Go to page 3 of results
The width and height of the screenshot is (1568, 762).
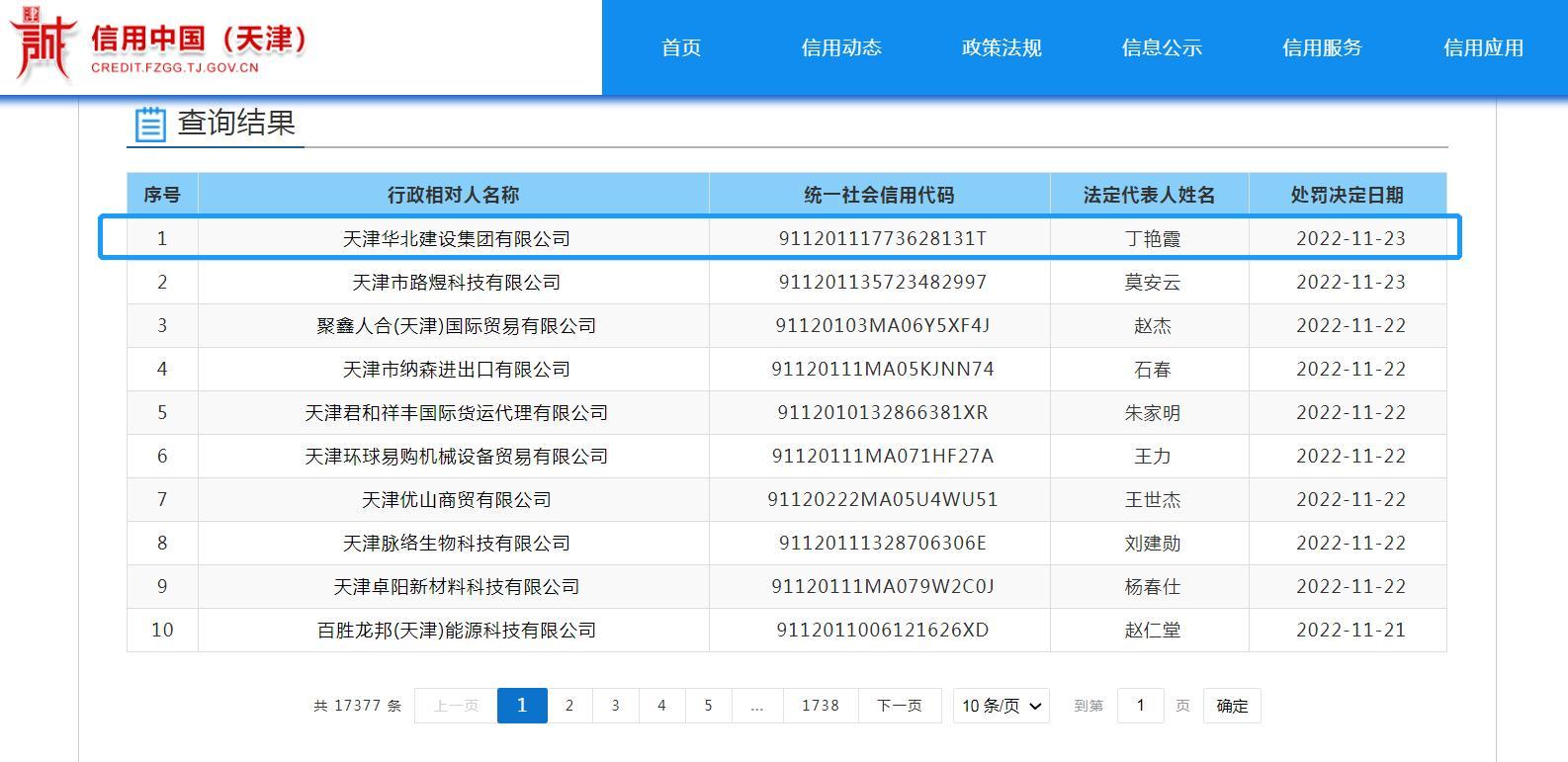click(615, 706)
